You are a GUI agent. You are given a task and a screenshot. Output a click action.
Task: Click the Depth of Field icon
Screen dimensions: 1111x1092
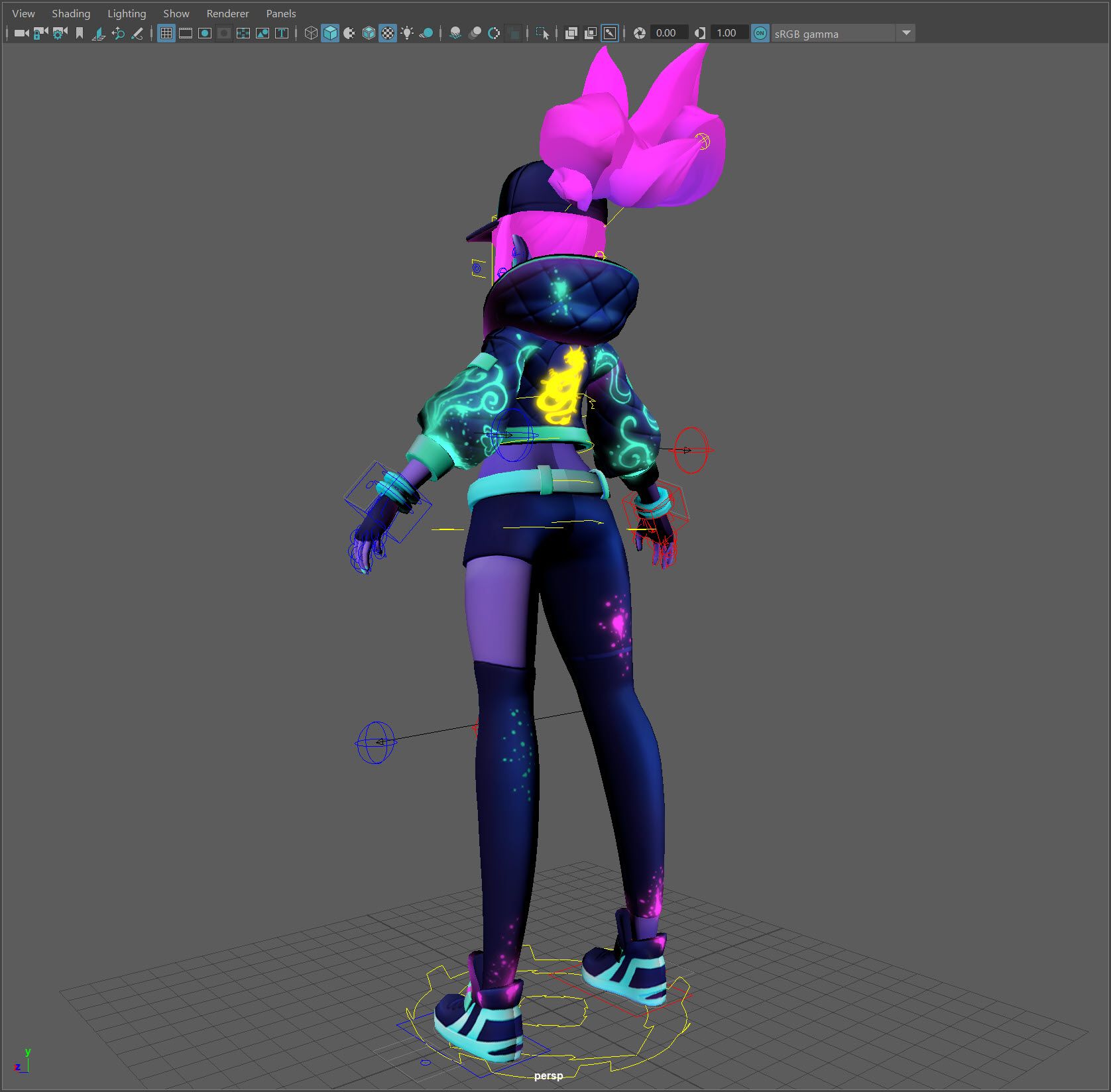coord(513,33)
